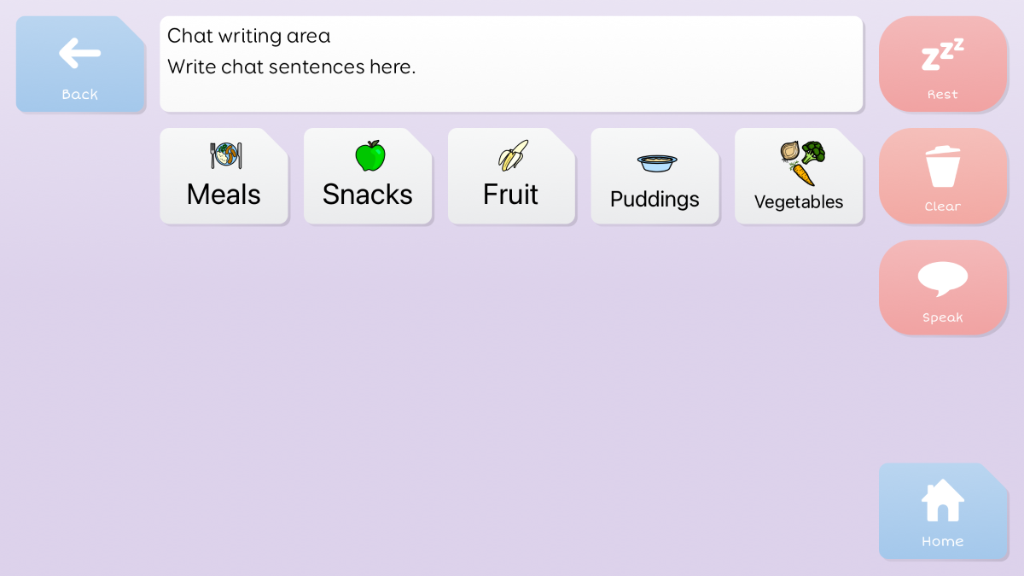Click the Clear trash can icon
The width and height of the screenshot is (1024, 576).
942,167
